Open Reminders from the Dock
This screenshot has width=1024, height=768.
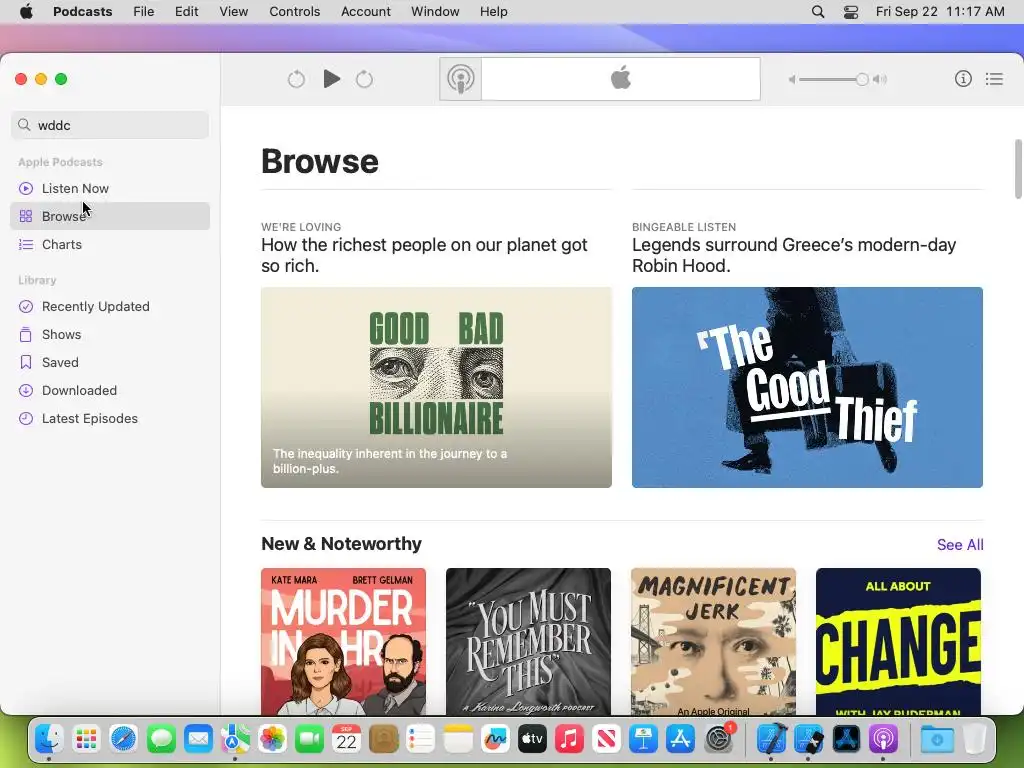coord(421,739)
